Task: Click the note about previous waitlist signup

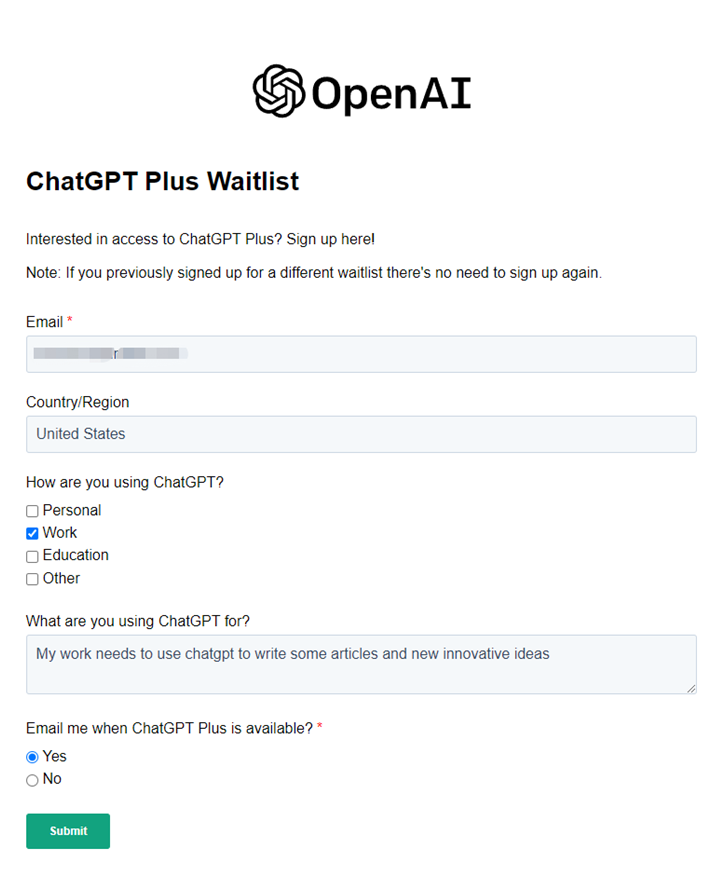Action: click(x=314, y=273)
